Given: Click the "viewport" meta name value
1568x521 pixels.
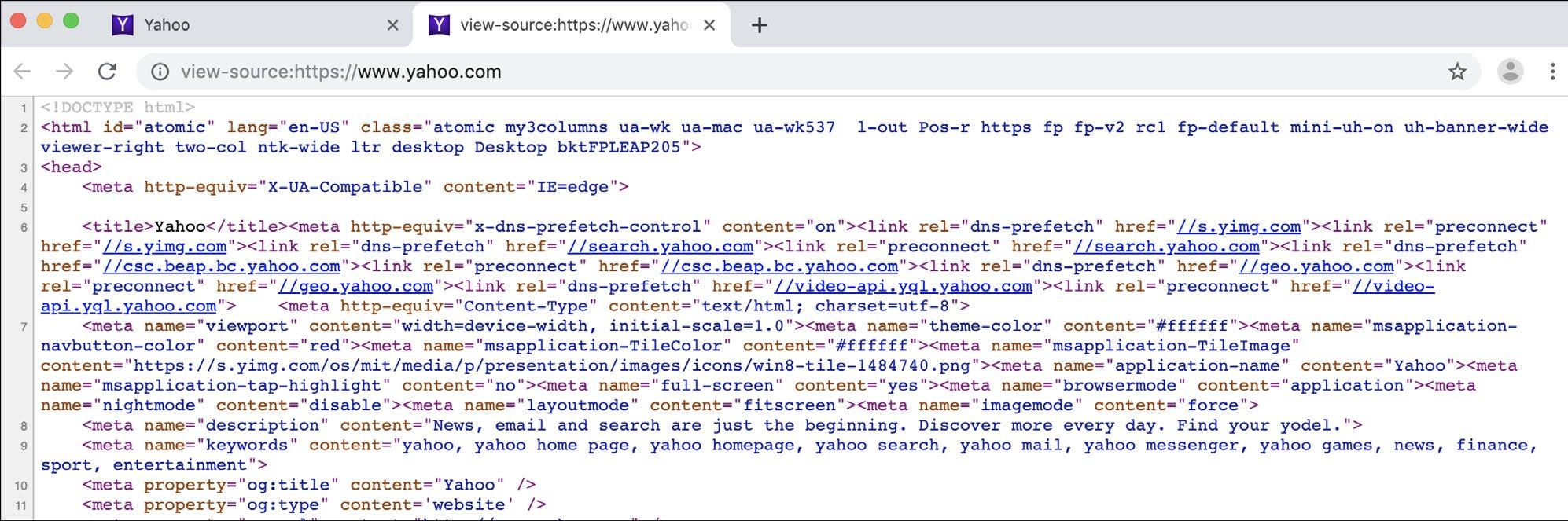Looking at the screenshot, I should 247,326.
